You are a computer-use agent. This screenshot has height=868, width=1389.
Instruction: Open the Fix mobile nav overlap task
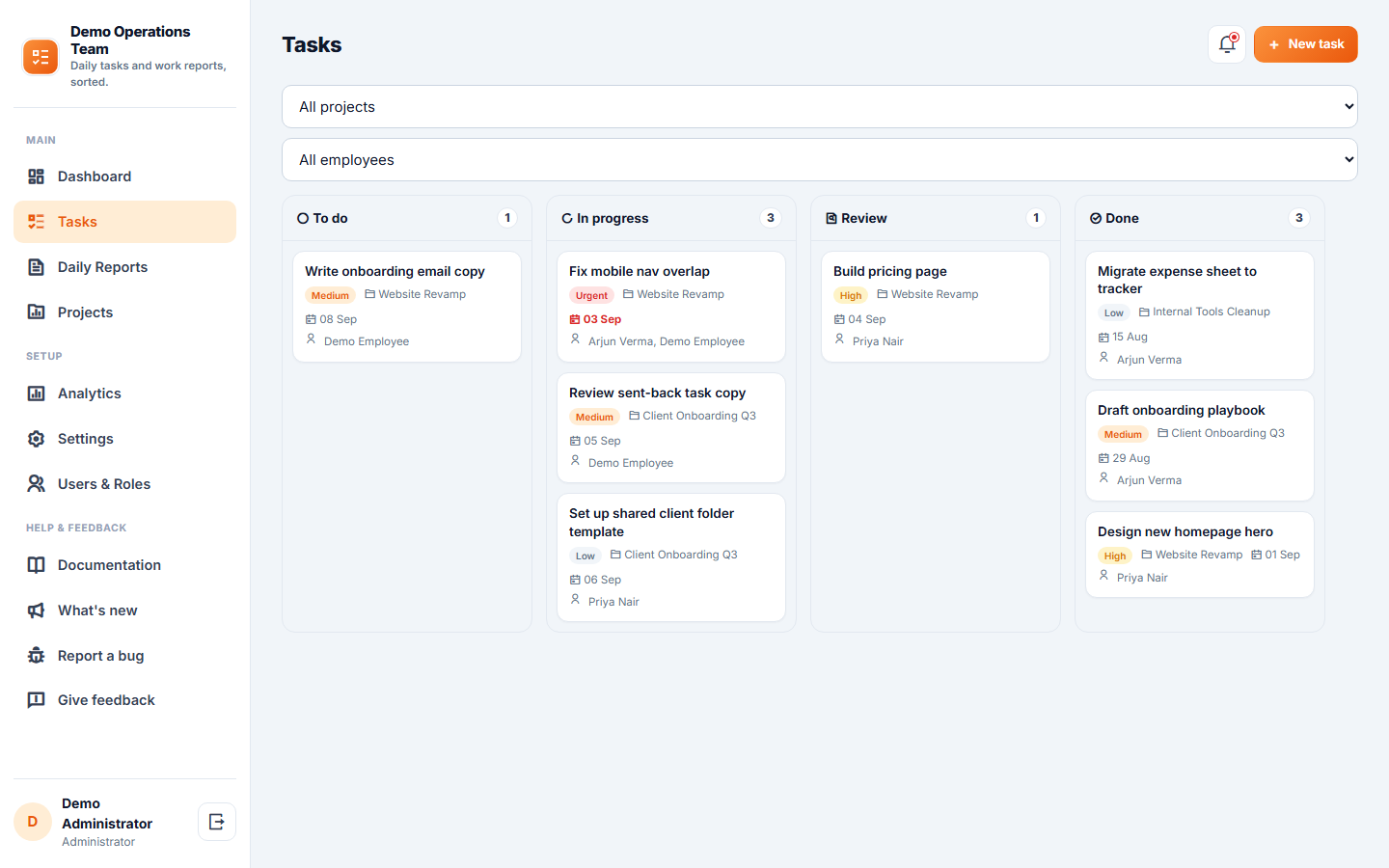click(x=671, y=307)
